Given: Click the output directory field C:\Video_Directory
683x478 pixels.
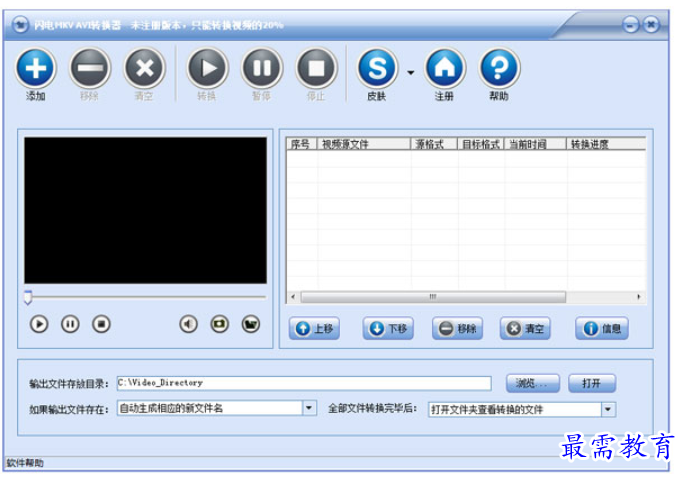Looking at the screenshot, I should coord(304,383).
